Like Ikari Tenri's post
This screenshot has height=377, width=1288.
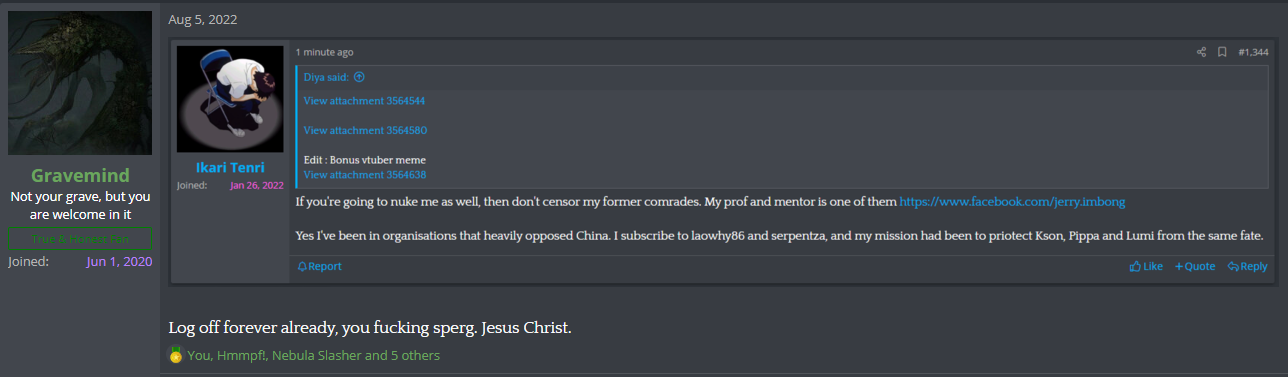click(x=1146, y=266)
